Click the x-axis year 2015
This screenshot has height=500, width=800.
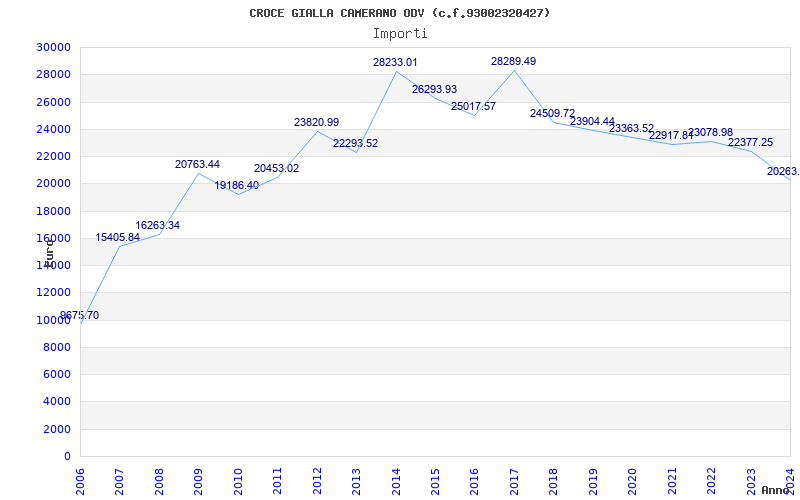(x=436, y=481)
